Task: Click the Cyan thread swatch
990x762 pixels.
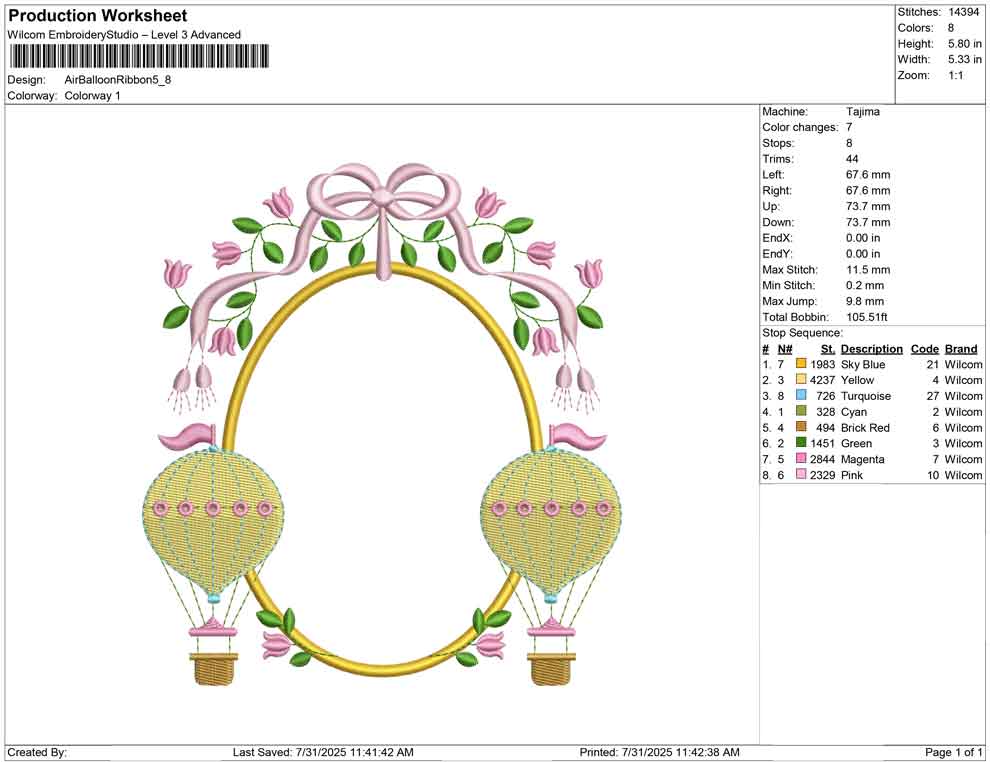Action: click(801, 412)
